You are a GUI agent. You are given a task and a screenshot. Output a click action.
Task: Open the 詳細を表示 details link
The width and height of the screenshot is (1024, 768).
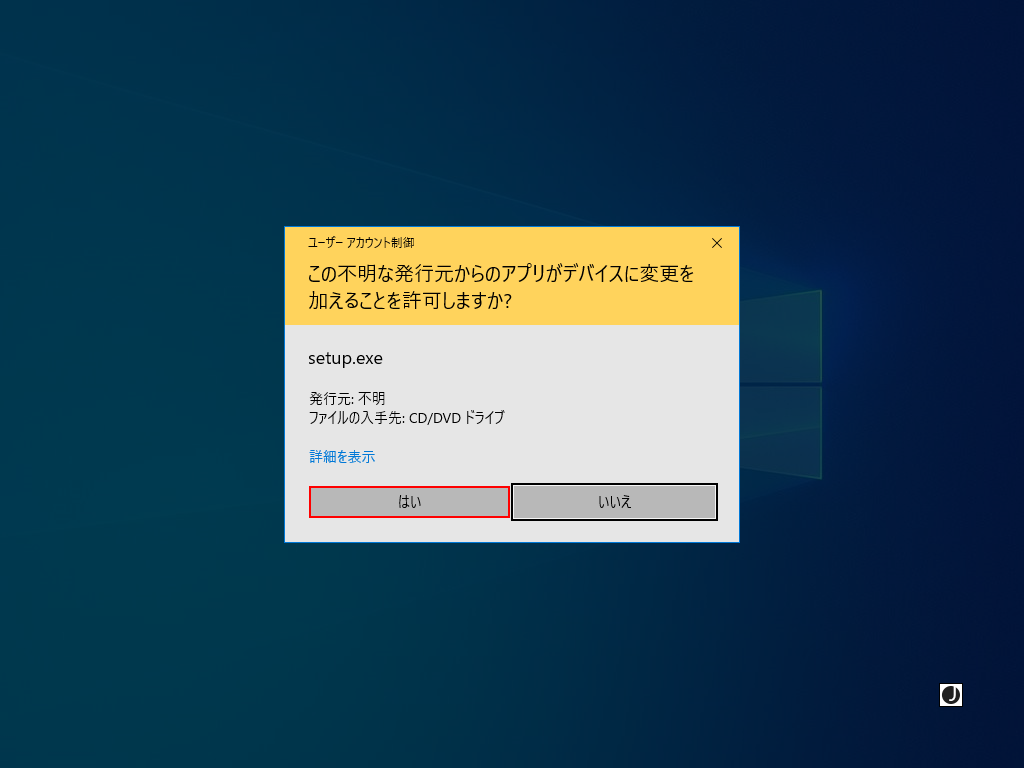click(x=342, y=456)
